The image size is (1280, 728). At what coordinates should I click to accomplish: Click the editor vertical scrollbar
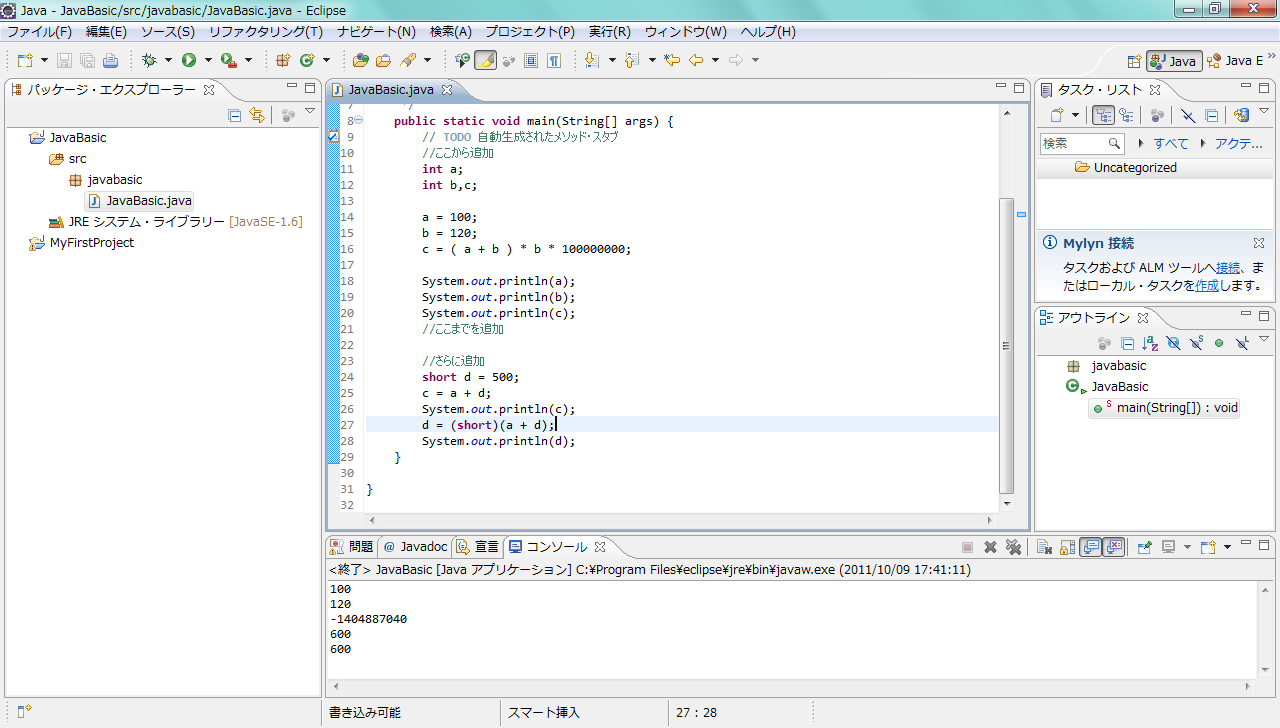(1006, 345)
